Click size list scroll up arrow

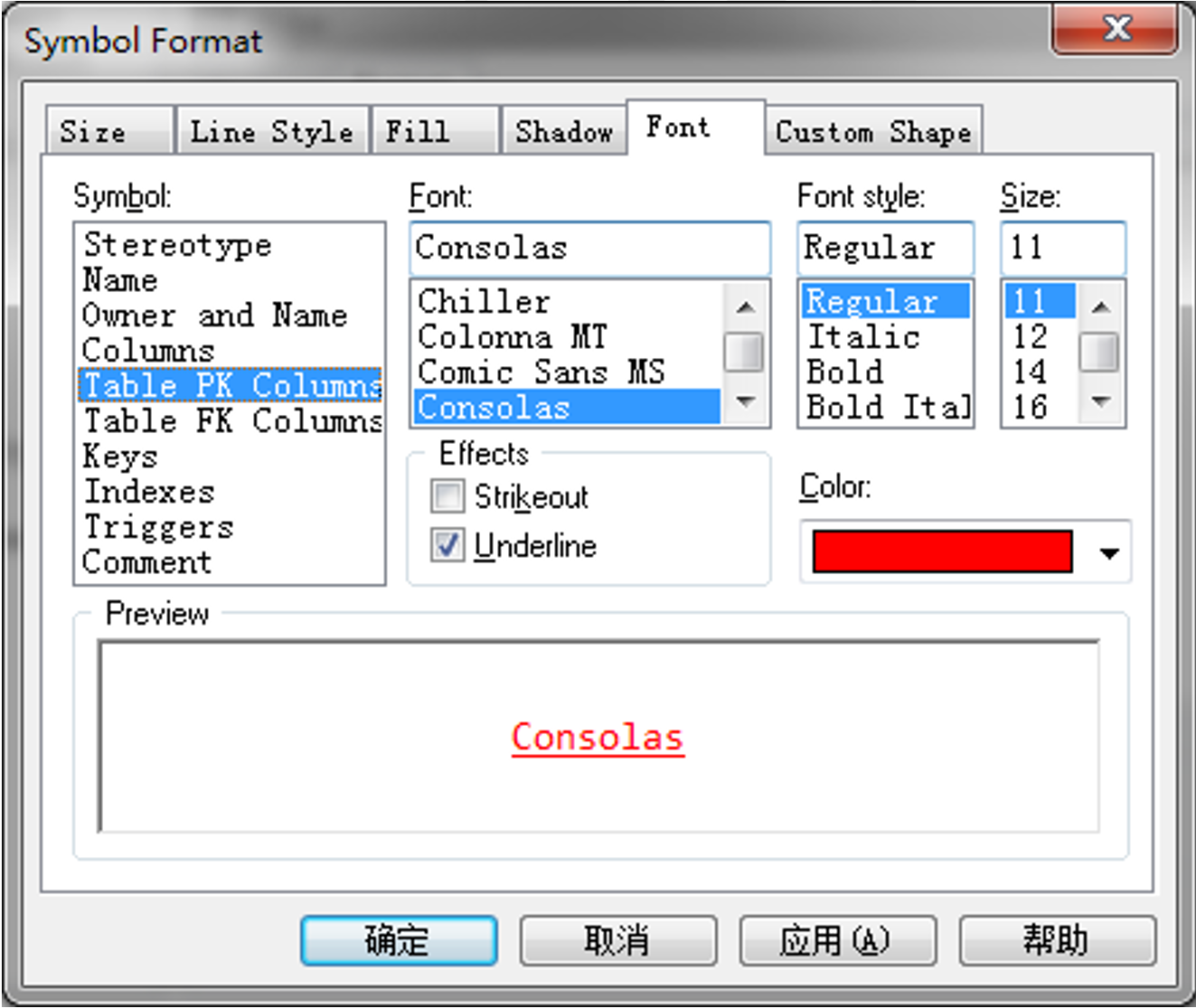click(x=1100, y=307)
